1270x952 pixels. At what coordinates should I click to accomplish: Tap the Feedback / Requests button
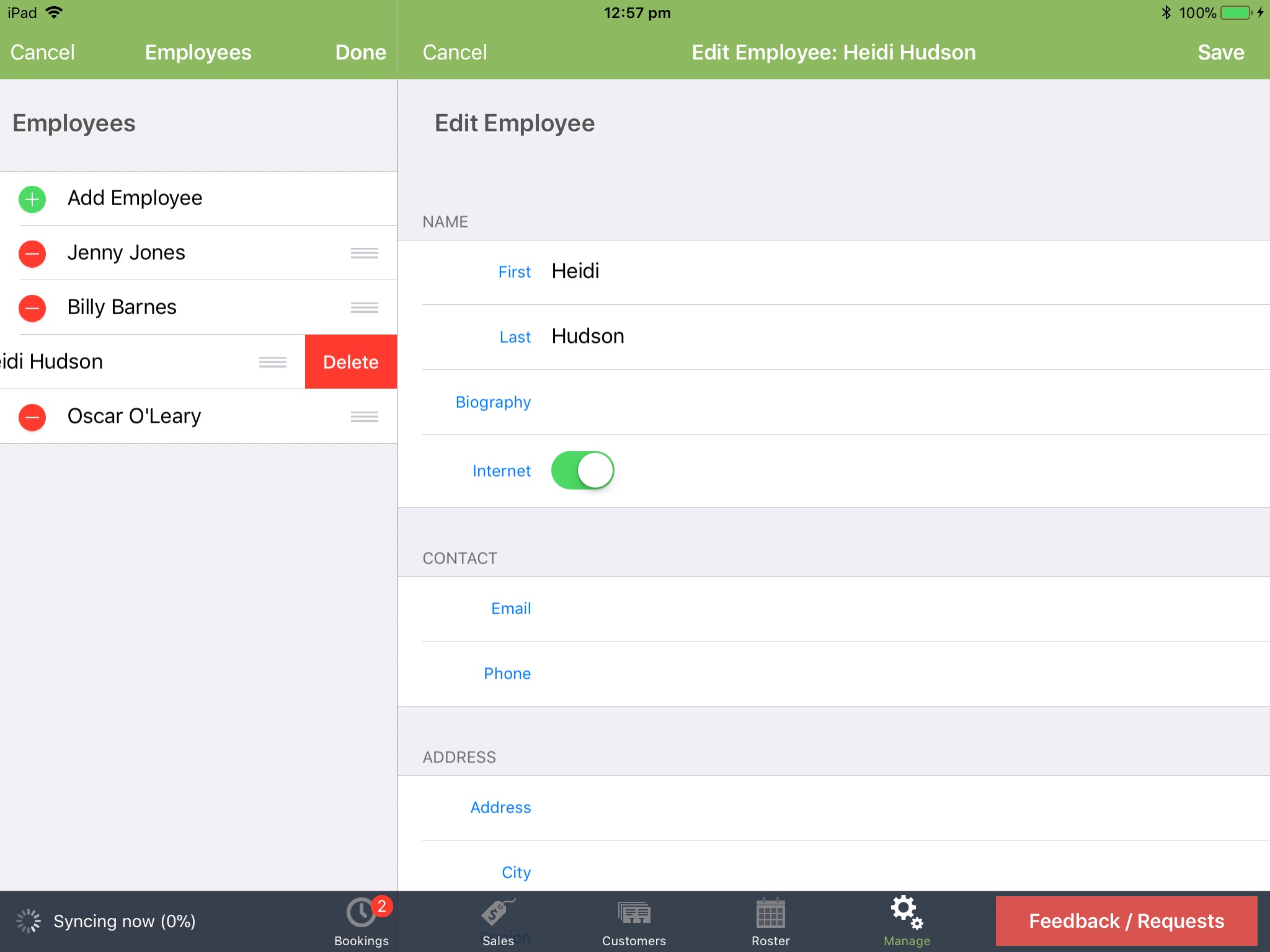coord(1126,921)
